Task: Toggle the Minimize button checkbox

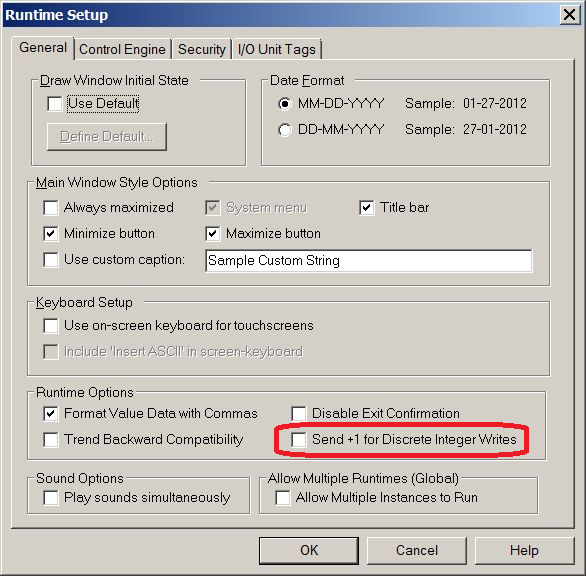Action: click(51, 234)
